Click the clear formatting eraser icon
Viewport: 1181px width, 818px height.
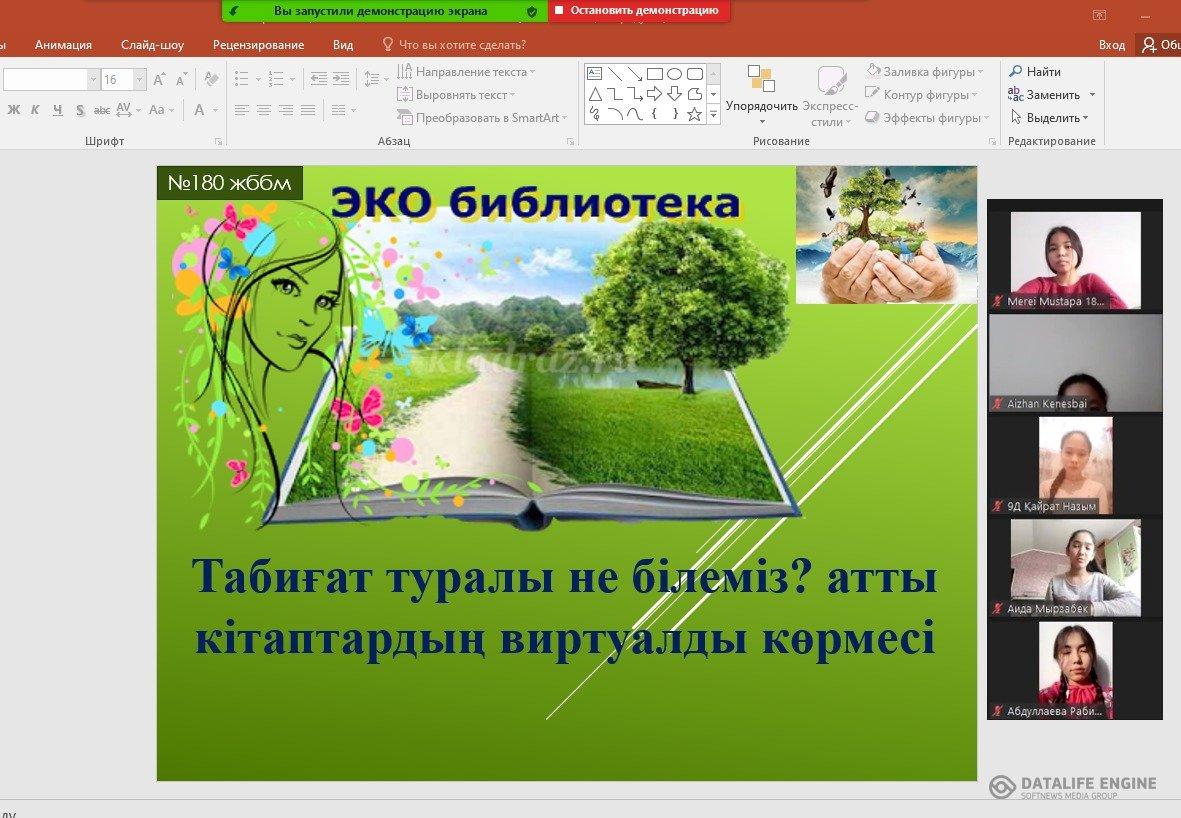(210, 79)
